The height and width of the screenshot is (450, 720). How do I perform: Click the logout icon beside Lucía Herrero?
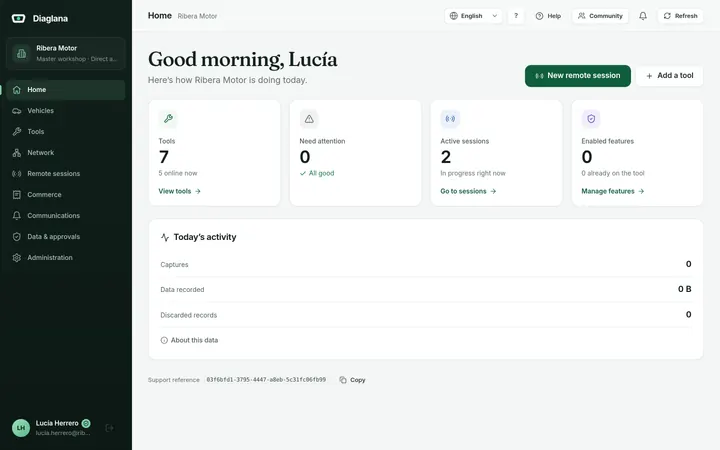click(109, 428)
